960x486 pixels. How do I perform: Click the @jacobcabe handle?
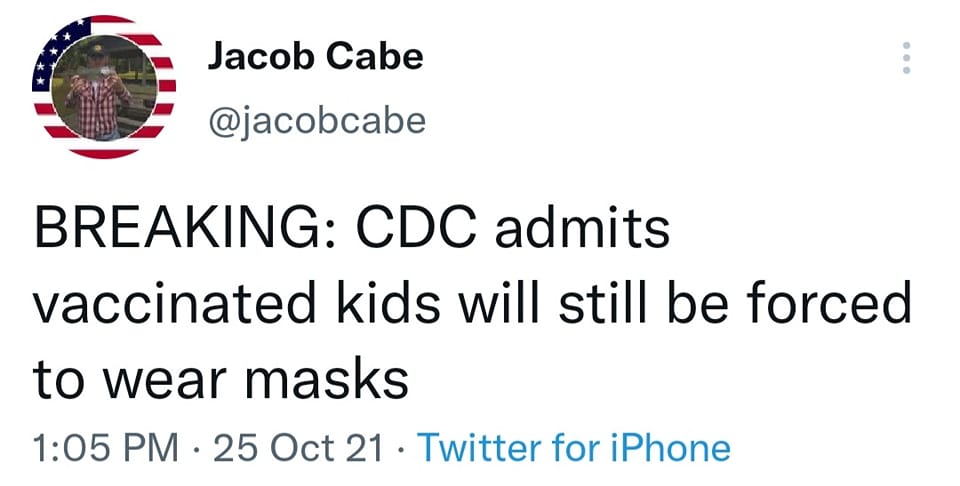tap(316, 121)
